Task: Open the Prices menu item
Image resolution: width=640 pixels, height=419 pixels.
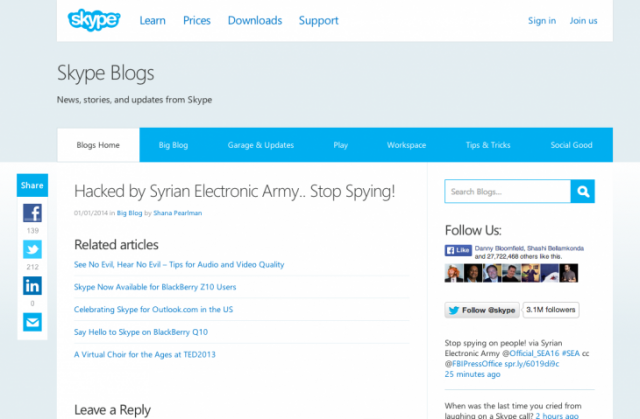Action: pos(196,20)
